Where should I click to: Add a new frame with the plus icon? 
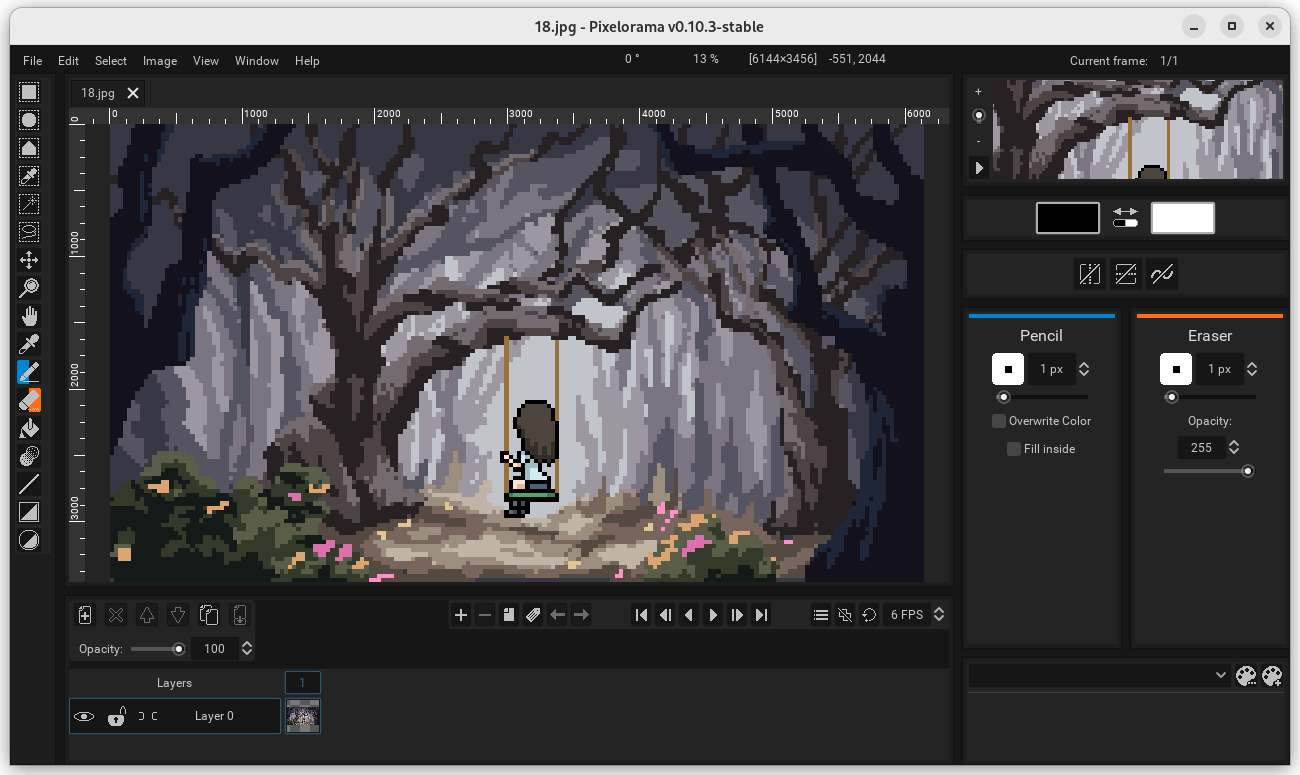point(461,615)
